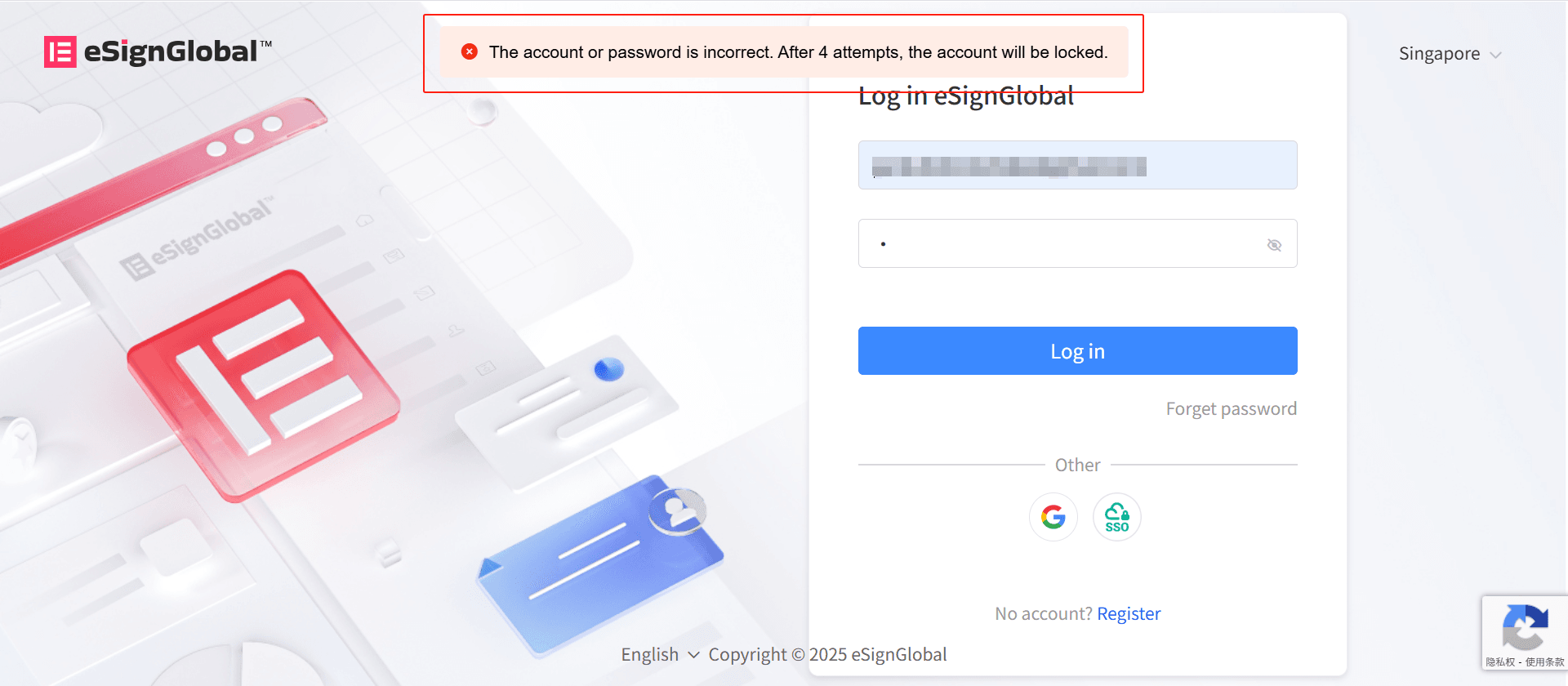Focus the account email input field
This screenshot has height=686, width=1568.
click(x=1077, y=165)
